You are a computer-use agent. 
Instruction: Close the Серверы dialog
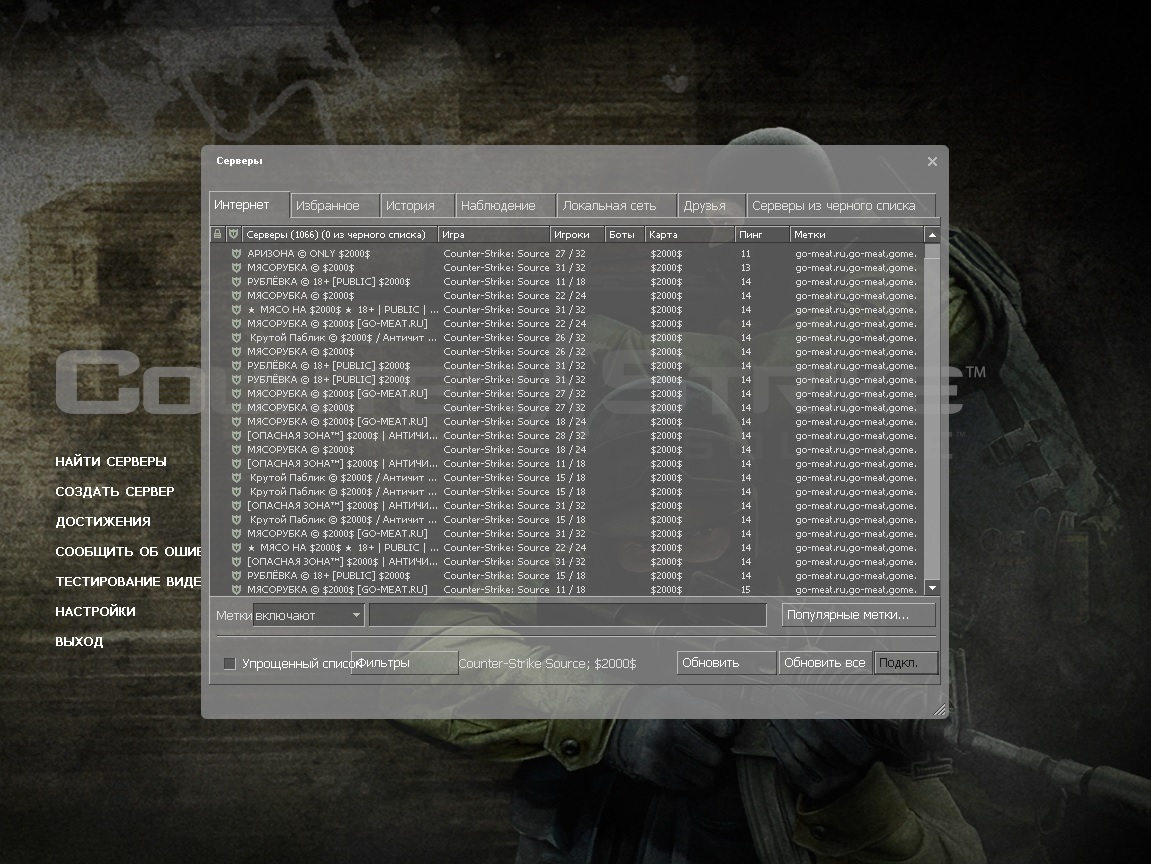(932, 161)
